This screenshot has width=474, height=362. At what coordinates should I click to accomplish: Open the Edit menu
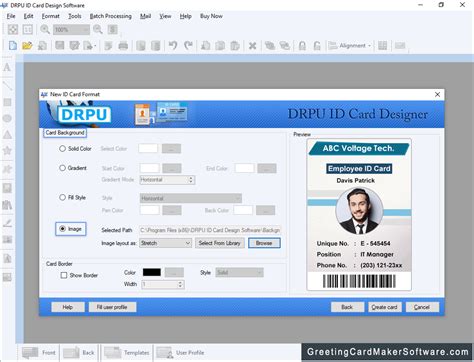coord(28,16)
